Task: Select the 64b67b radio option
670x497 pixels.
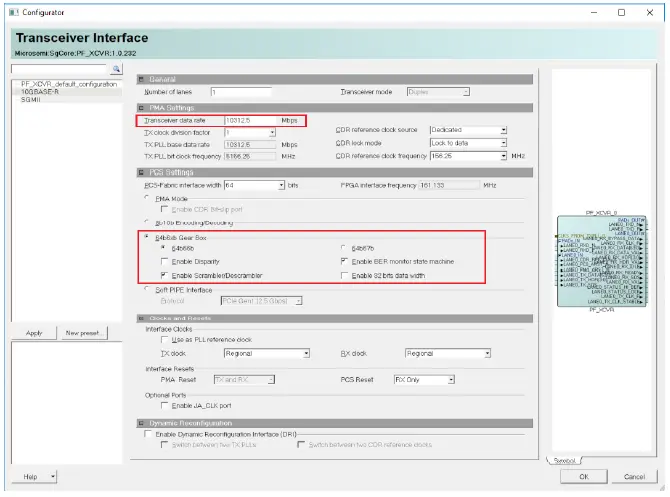Action: click(344, 248)
